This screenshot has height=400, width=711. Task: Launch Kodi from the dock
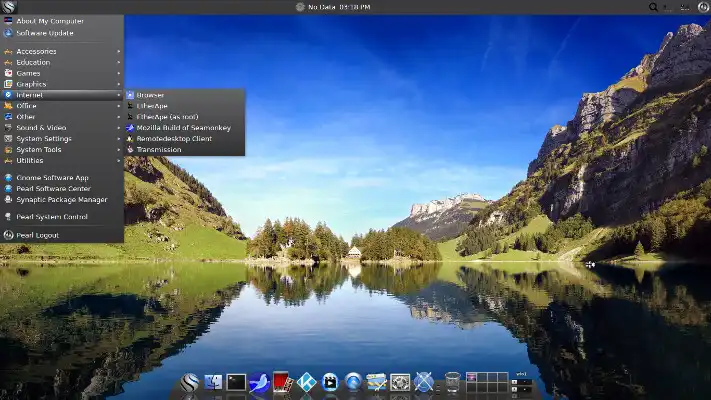point(307,381)
